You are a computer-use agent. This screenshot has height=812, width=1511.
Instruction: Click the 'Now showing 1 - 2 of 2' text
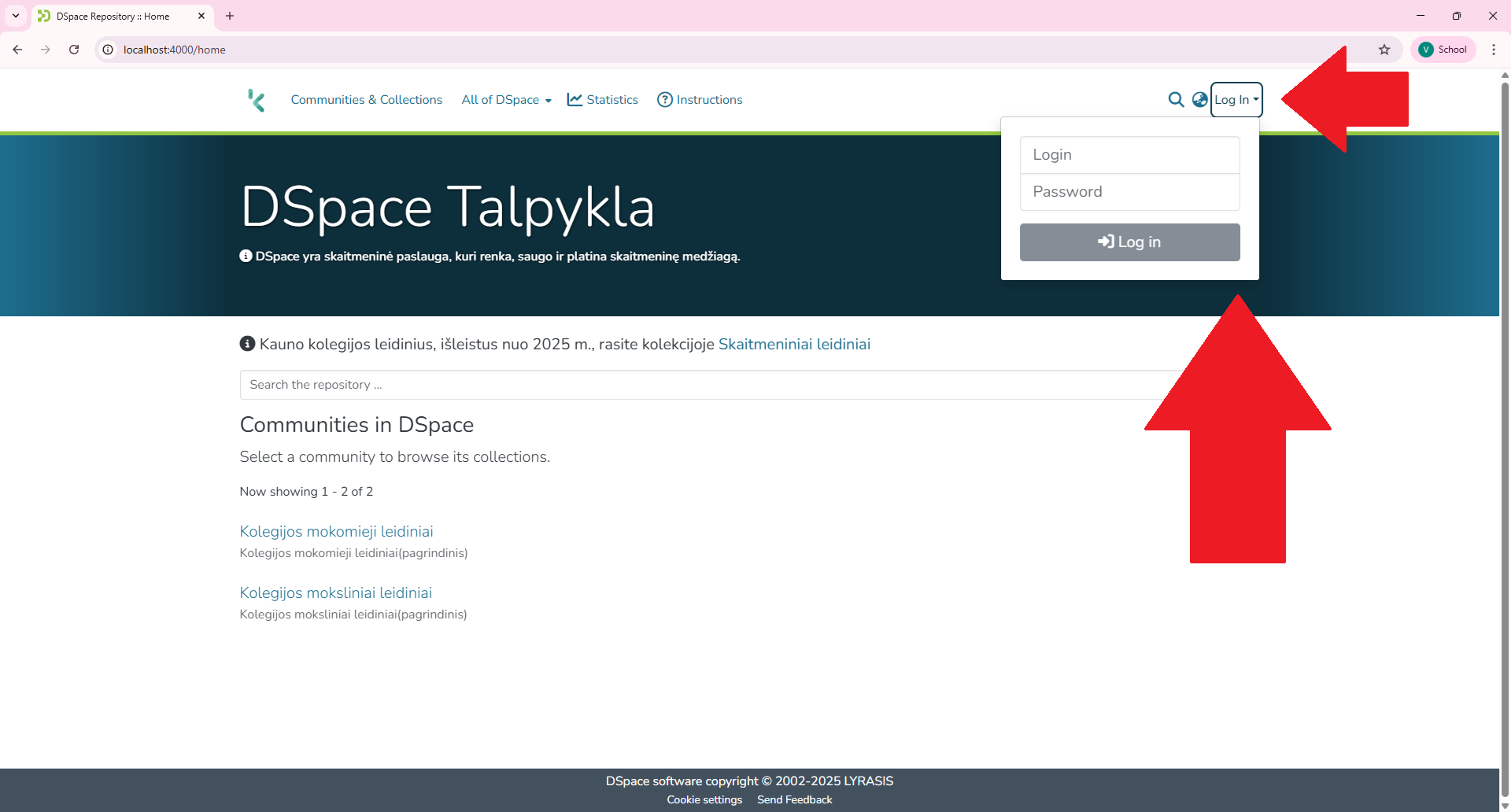click(x=306, y=492)
